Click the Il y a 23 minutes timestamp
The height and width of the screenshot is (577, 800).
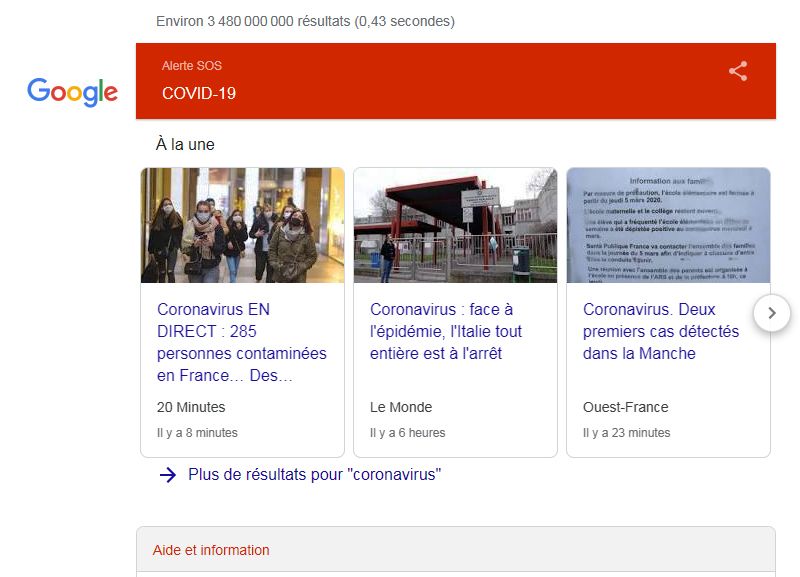tap(627, 433)
